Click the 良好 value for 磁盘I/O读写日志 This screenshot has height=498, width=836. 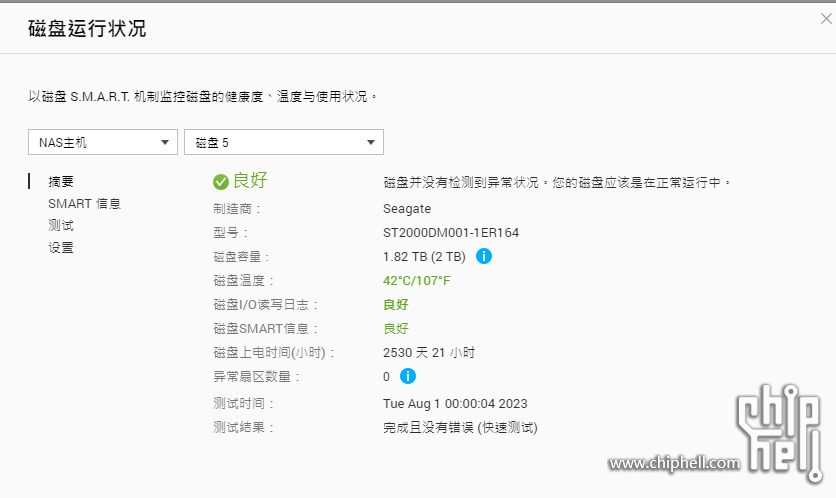396,304
